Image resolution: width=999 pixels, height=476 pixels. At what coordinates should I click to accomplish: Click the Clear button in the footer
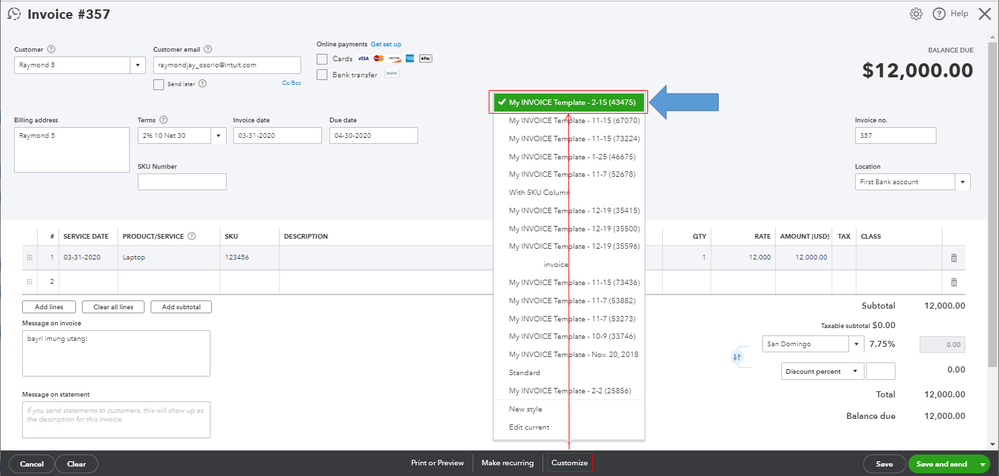[x=76, y=464]
